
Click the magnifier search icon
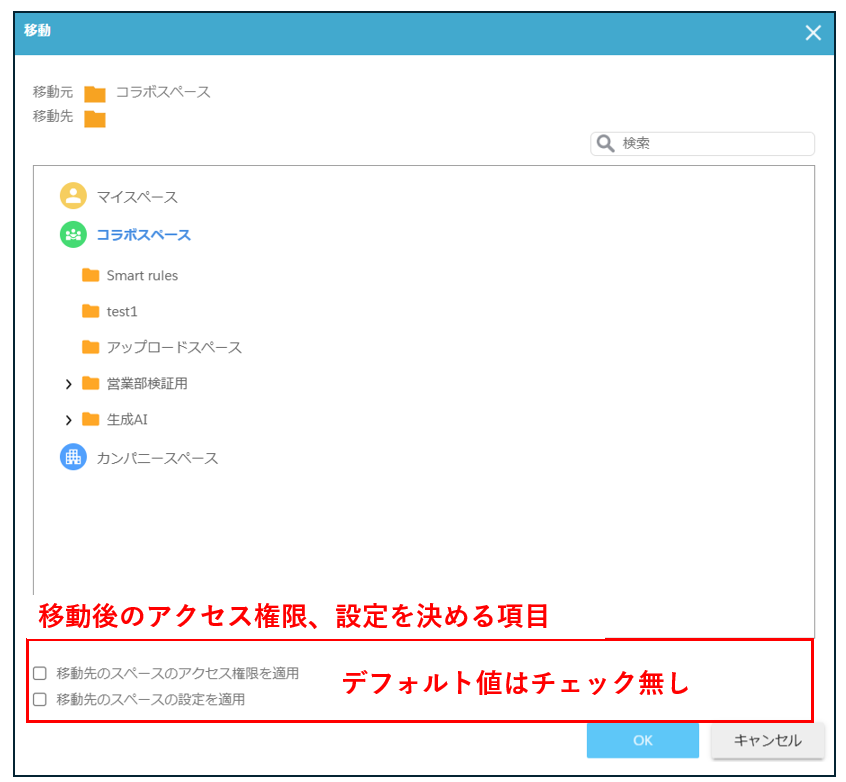605,144
